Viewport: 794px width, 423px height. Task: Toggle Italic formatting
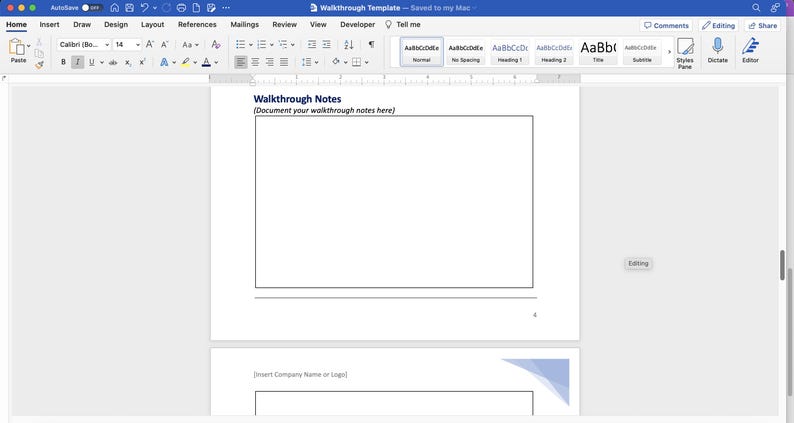[x=77, y=62]
